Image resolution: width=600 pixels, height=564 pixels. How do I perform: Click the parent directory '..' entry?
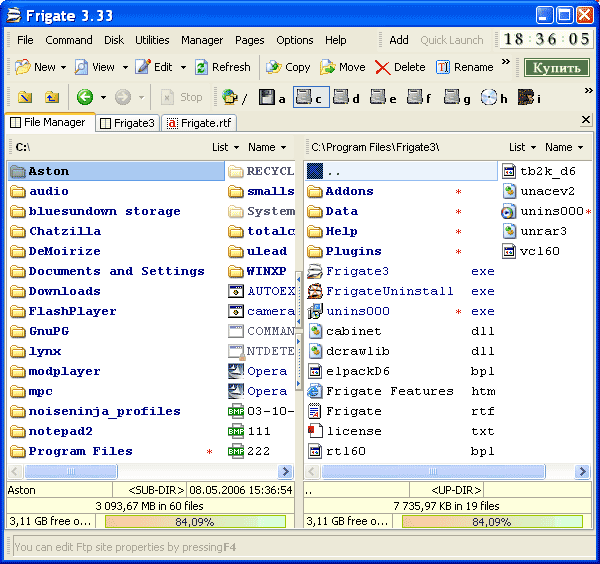[x=401, y=171]
